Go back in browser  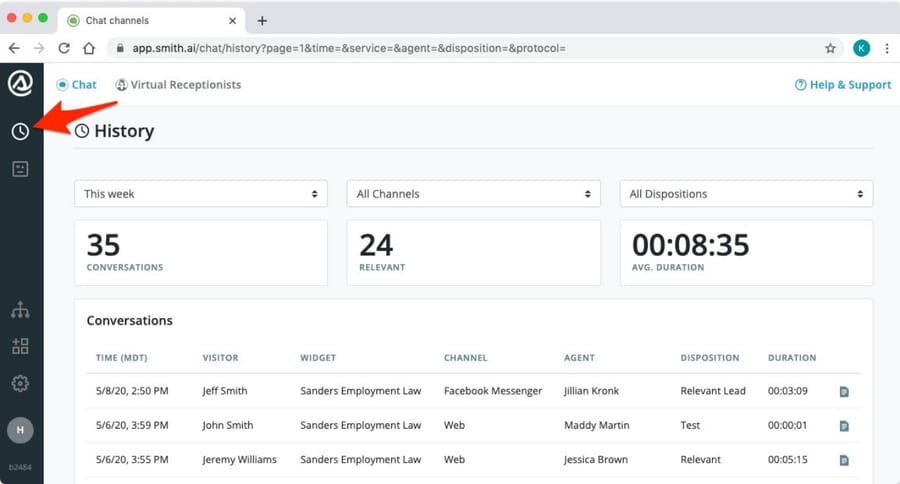pyautogui.click(x=14, y=48)
